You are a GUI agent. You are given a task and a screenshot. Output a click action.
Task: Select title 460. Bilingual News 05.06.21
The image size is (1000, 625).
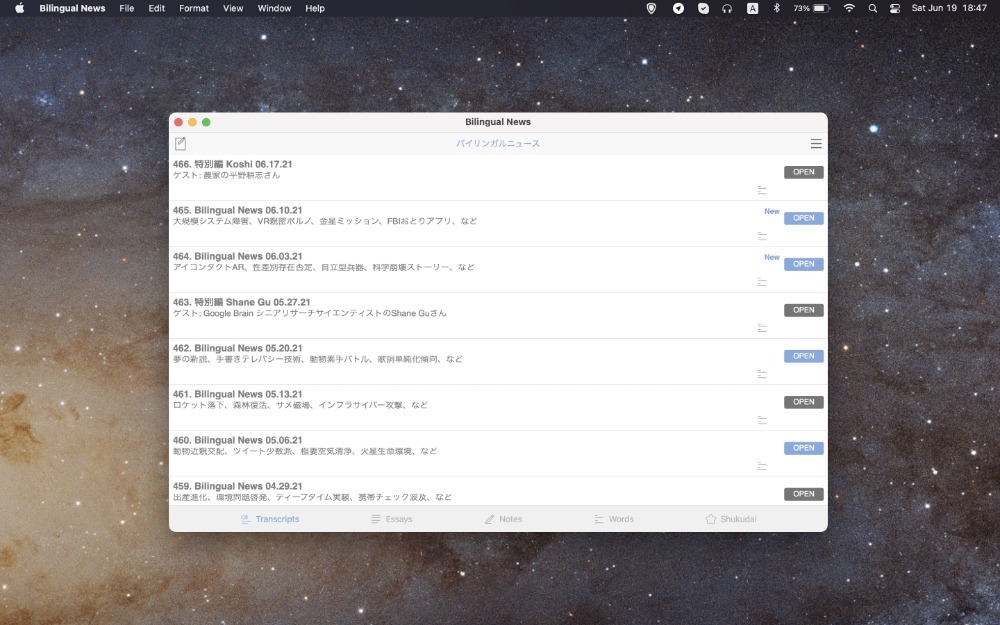tap(237, 440)
